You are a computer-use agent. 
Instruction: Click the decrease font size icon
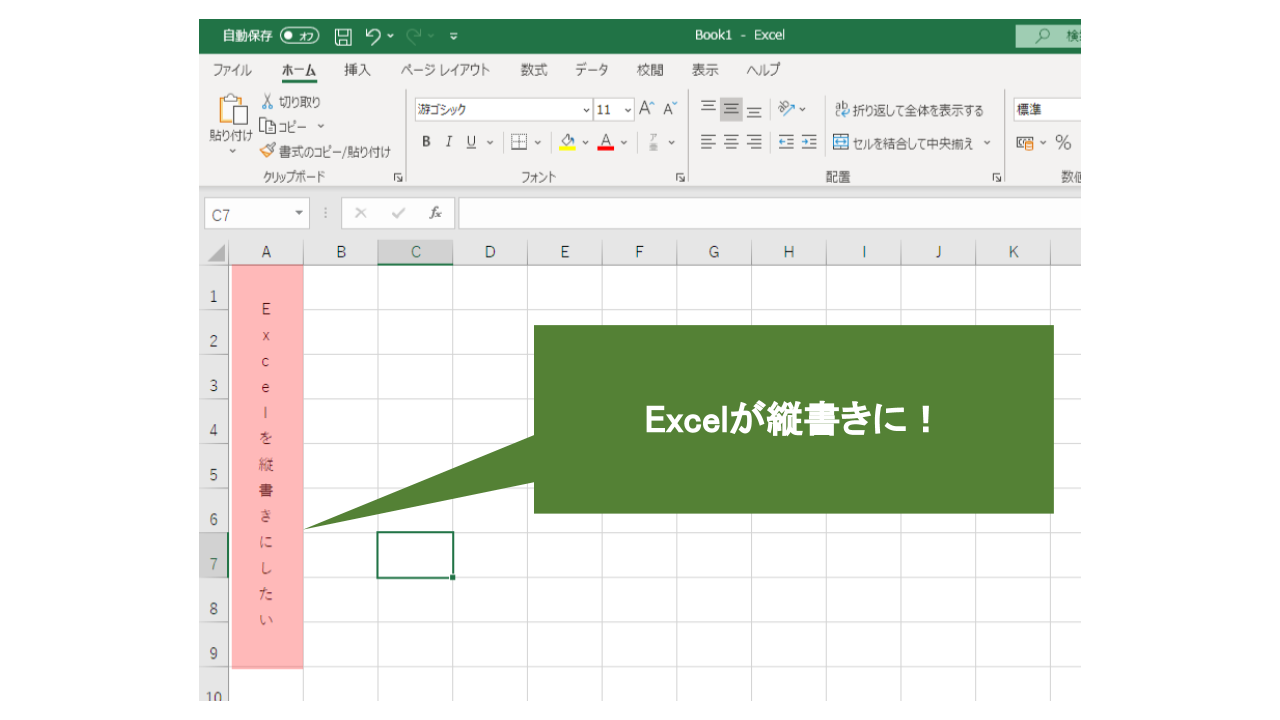(x=670, y=109)
